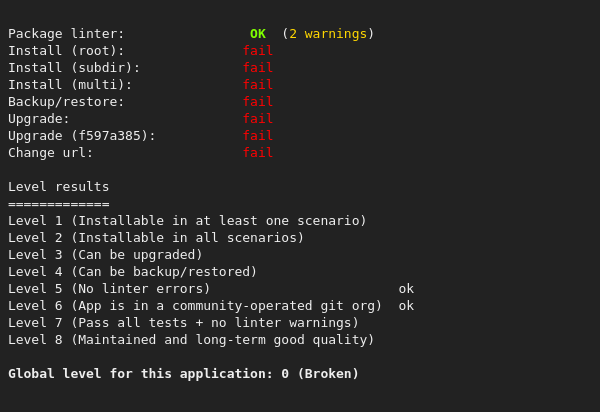600x412 pixels.
Task: Click the fail result for Backup/restore
Action: click(258, 102)
